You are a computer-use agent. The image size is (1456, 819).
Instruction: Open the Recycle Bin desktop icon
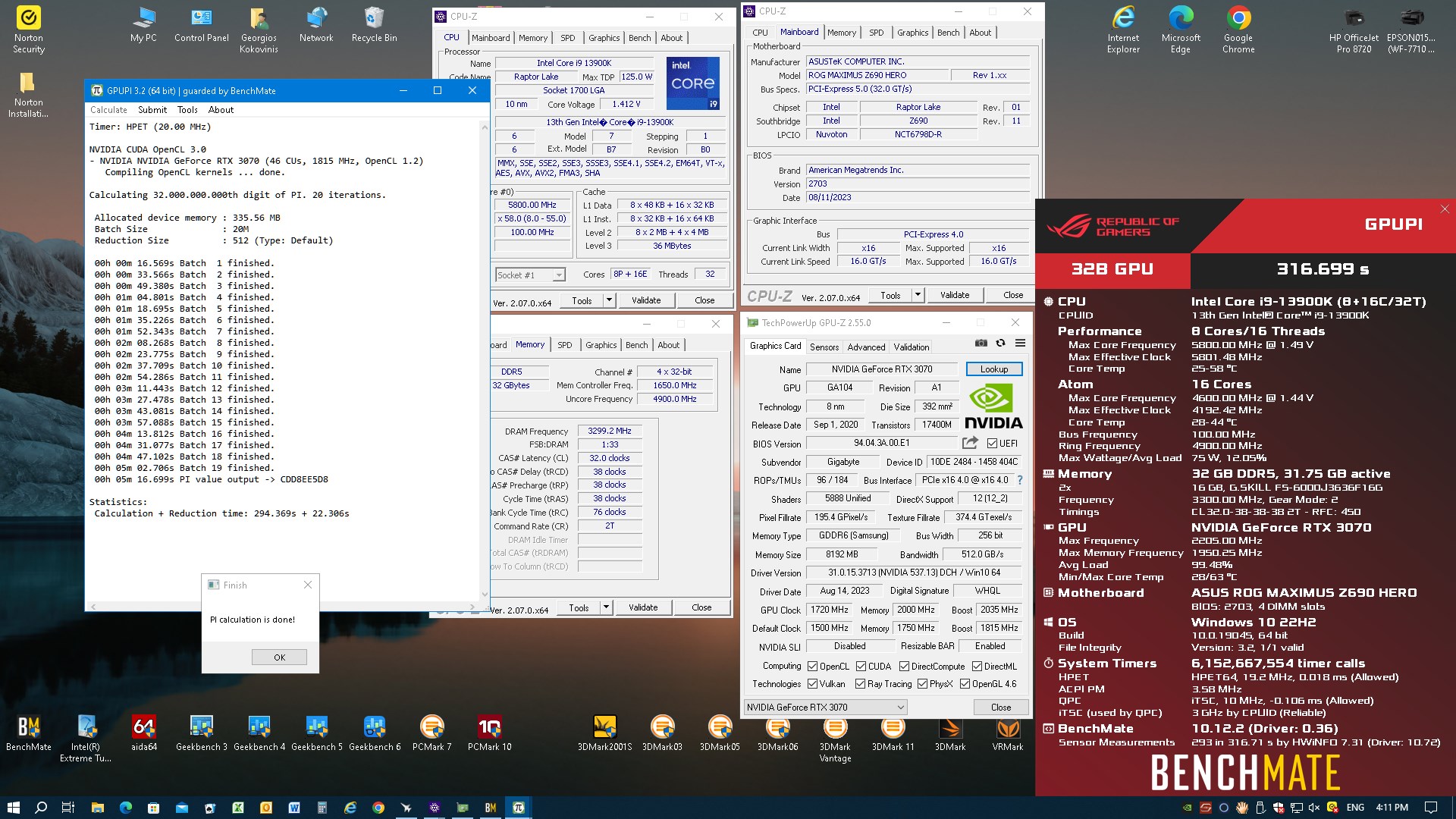click(x=374, y=25)
